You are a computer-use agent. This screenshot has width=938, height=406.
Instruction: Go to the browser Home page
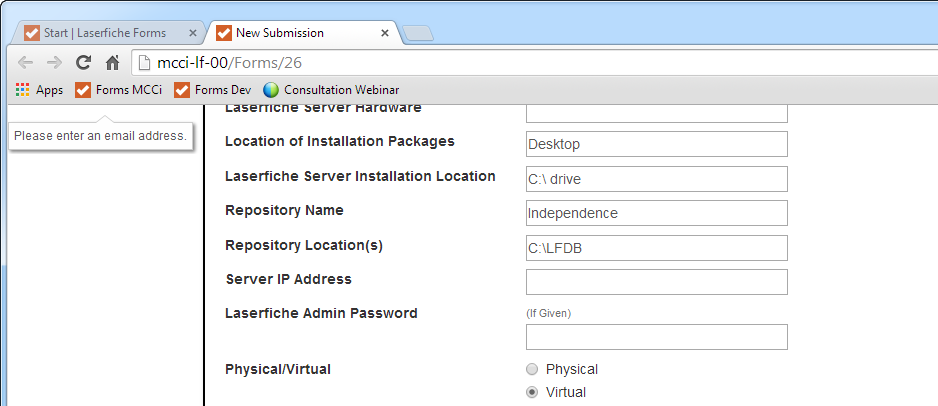click(113, 62)
